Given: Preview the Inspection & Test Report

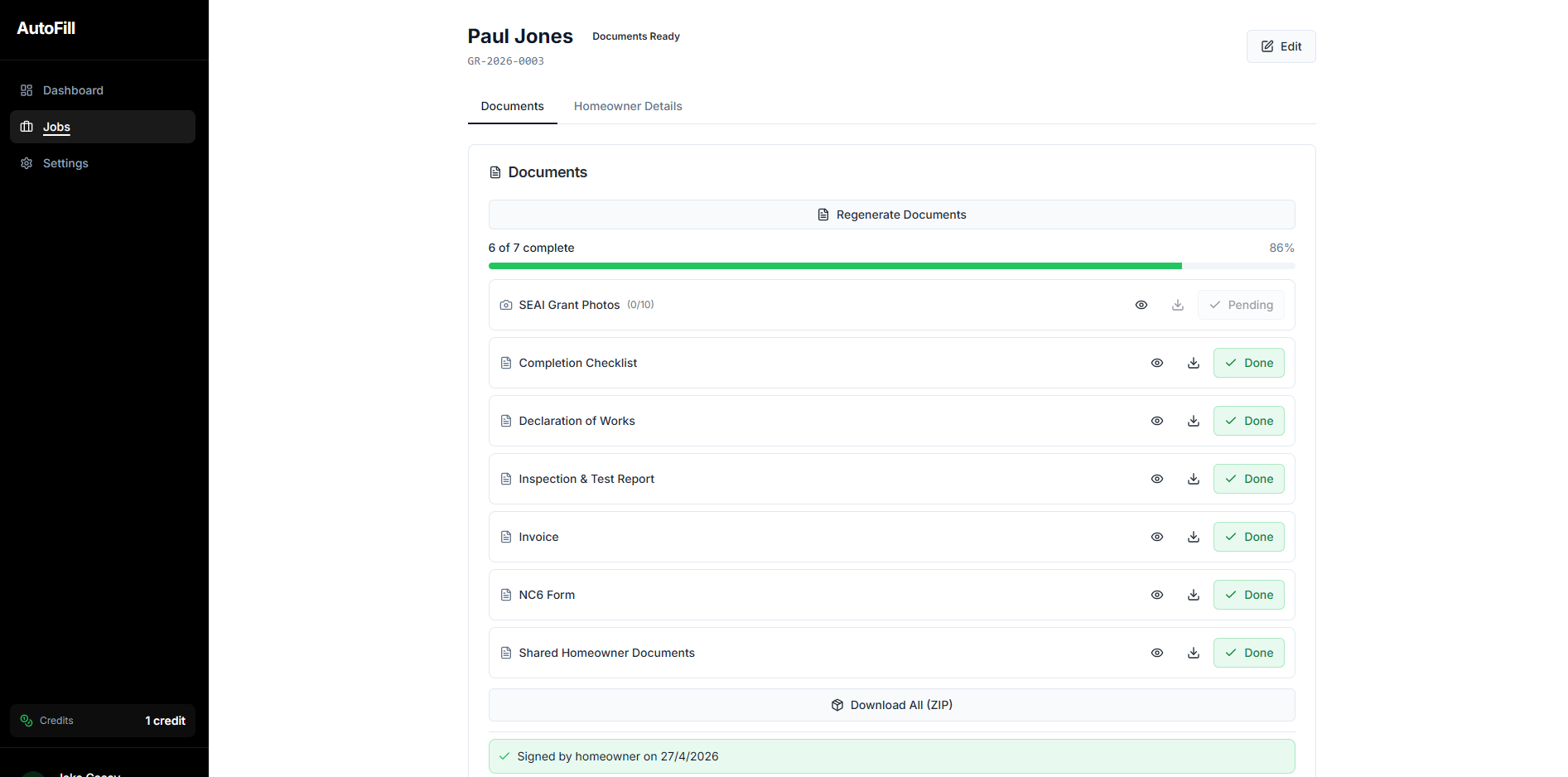Looking at the screenshot, I should [x=1157, y=479].
